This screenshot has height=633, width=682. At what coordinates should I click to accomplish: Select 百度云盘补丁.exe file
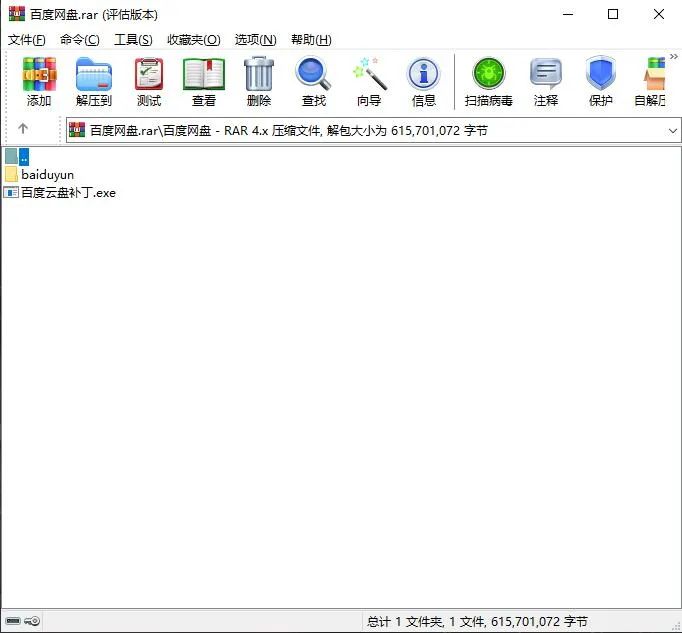68,193
